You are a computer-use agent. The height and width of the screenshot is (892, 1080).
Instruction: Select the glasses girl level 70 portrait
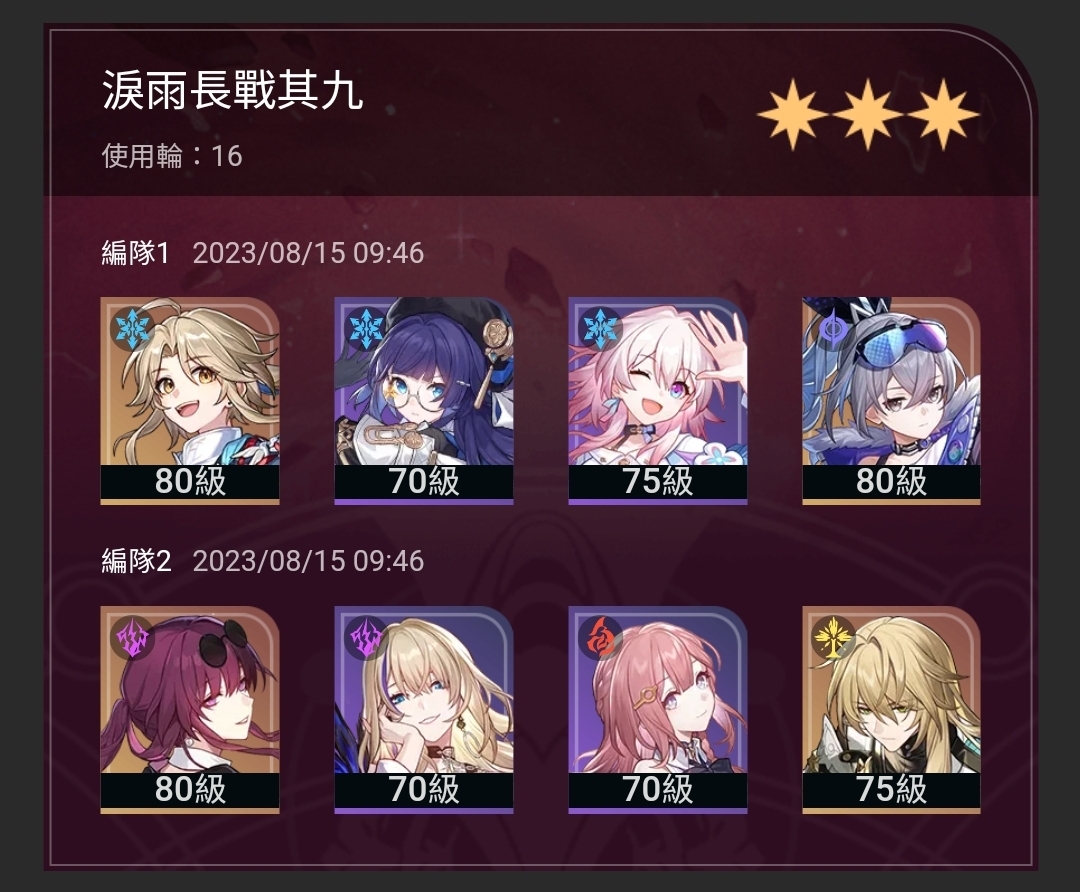pos(424,401)
